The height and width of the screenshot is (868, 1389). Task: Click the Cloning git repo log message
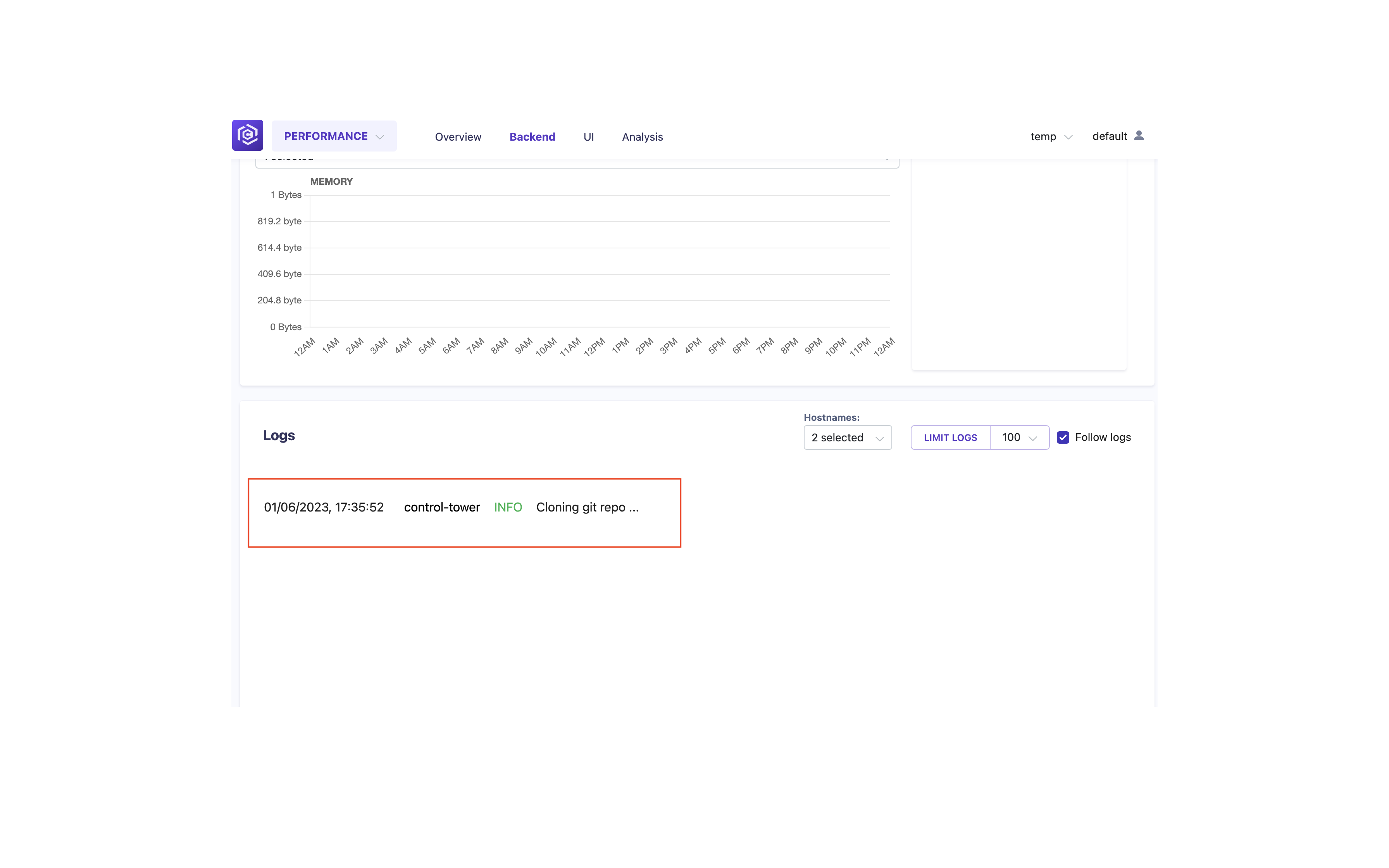pyautogui.click(x=587, y=508)
